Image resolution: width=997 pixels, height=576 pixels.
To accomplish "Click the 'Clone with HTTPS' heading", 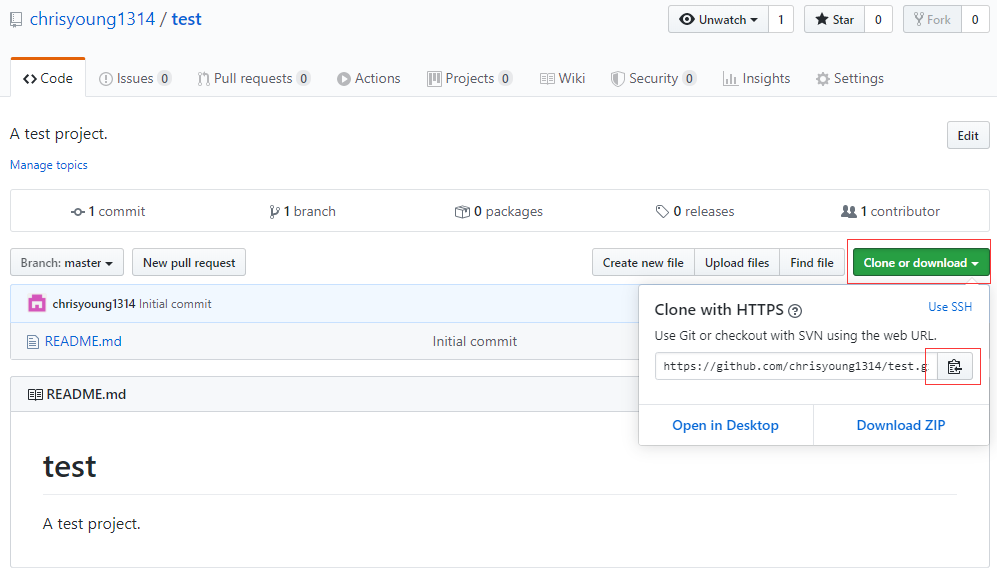I will (x=719, y=310).
